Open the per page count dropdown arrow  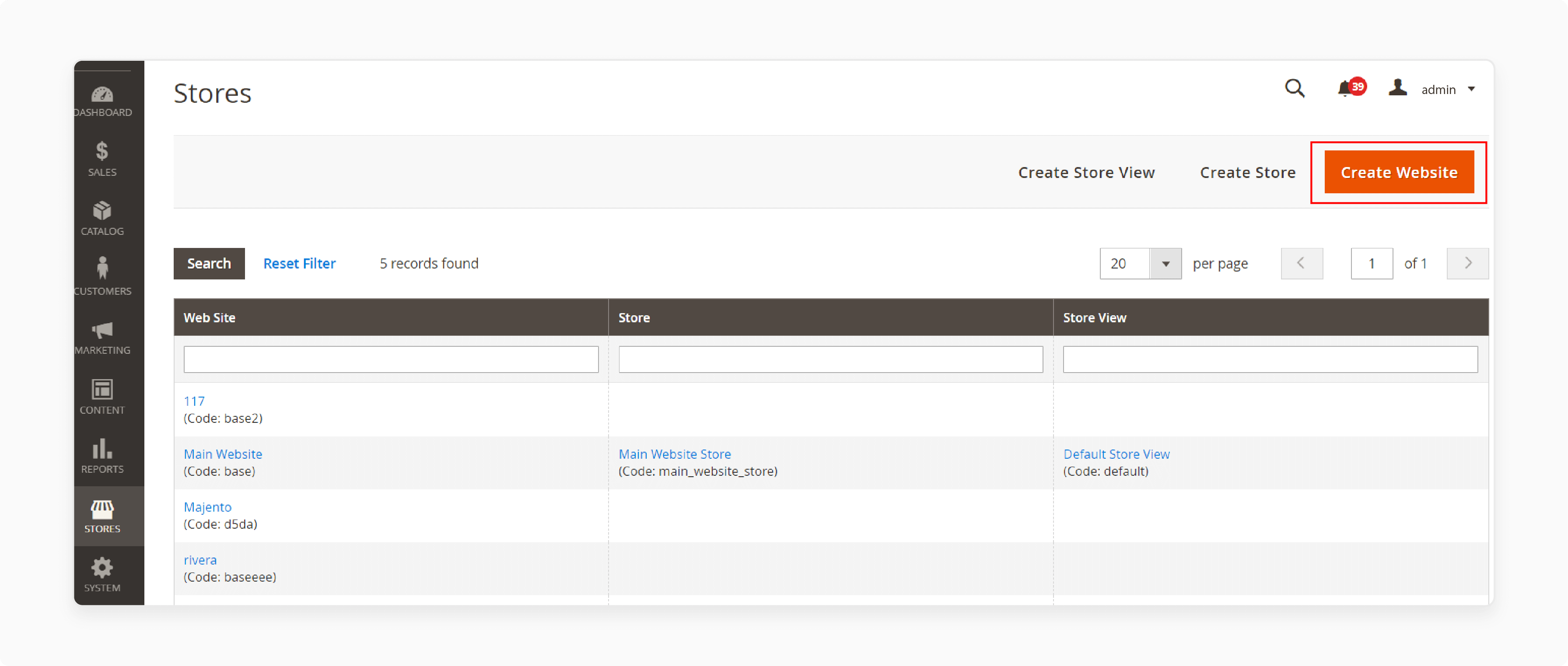click(x=1165, y=263)
